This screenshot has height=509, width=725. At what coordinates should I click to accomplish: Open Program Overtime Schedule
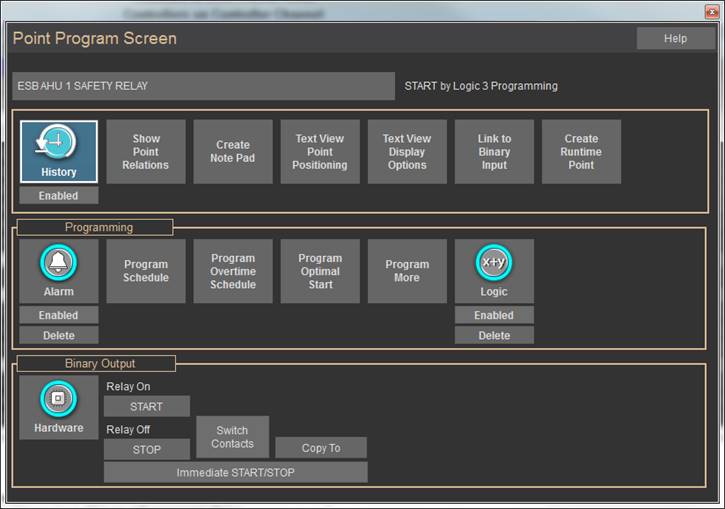pos(233,271)
